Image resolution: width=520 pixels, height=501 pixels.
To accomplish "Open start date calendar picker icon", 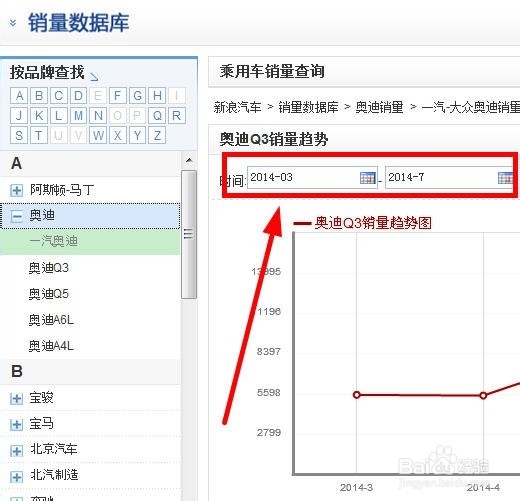I will coord(368,178).
